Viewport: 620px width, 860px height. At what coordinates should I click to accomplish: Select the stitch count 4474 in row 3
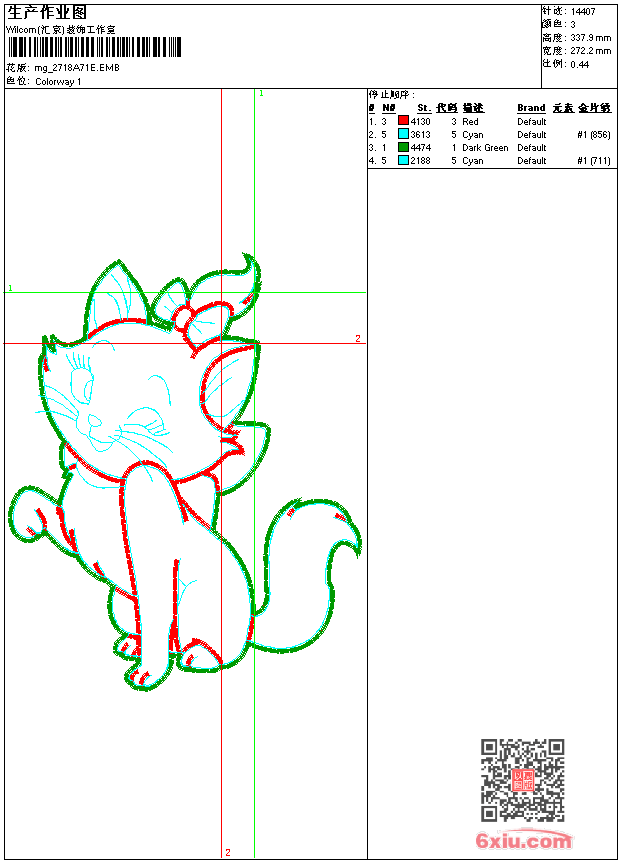tap(420, 148)
